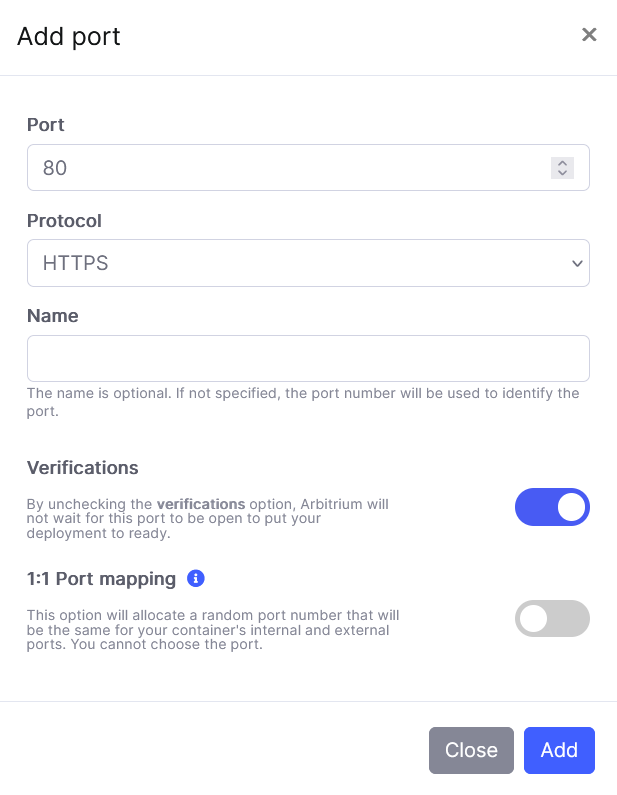Click the Verifications section heading
Image resolution: width=617 pixels, height=795 pixels.
point(82,468)
